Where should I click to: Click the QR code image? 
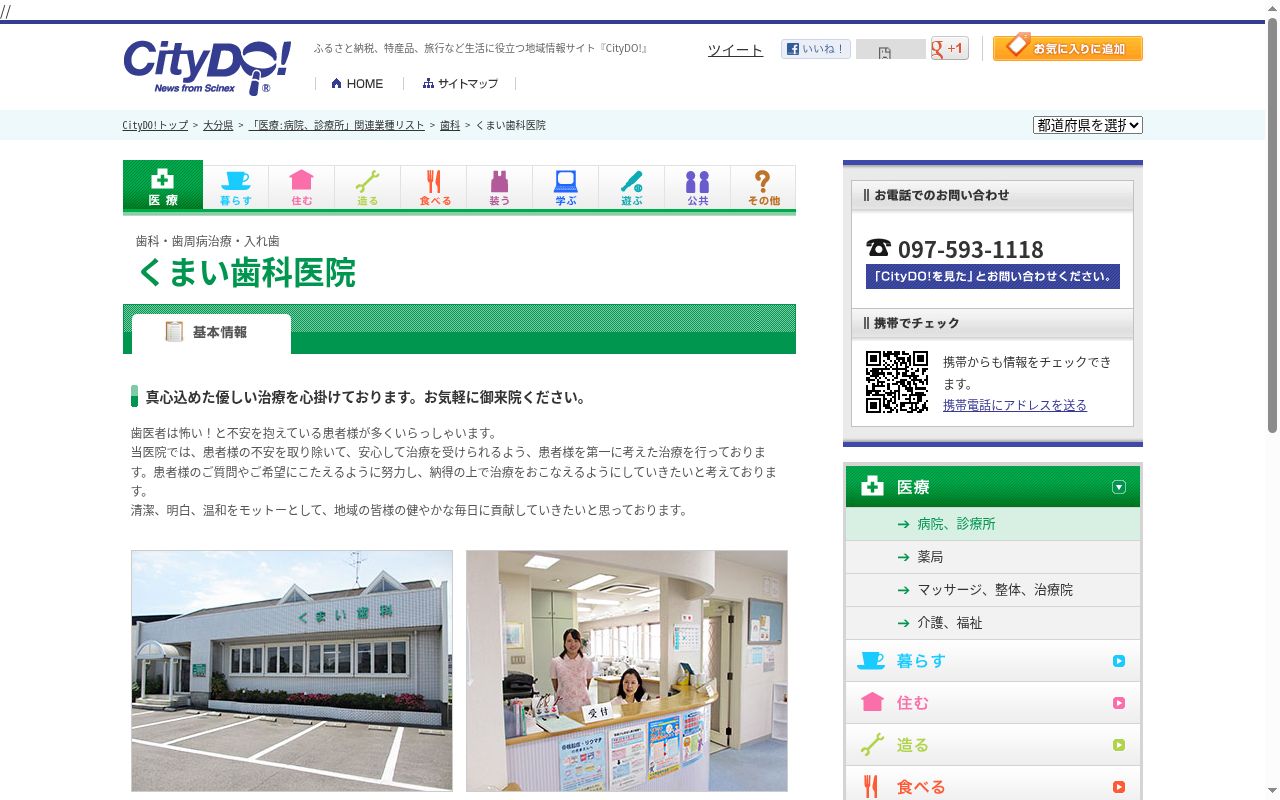pyautogui.click(x=897, y=382)
